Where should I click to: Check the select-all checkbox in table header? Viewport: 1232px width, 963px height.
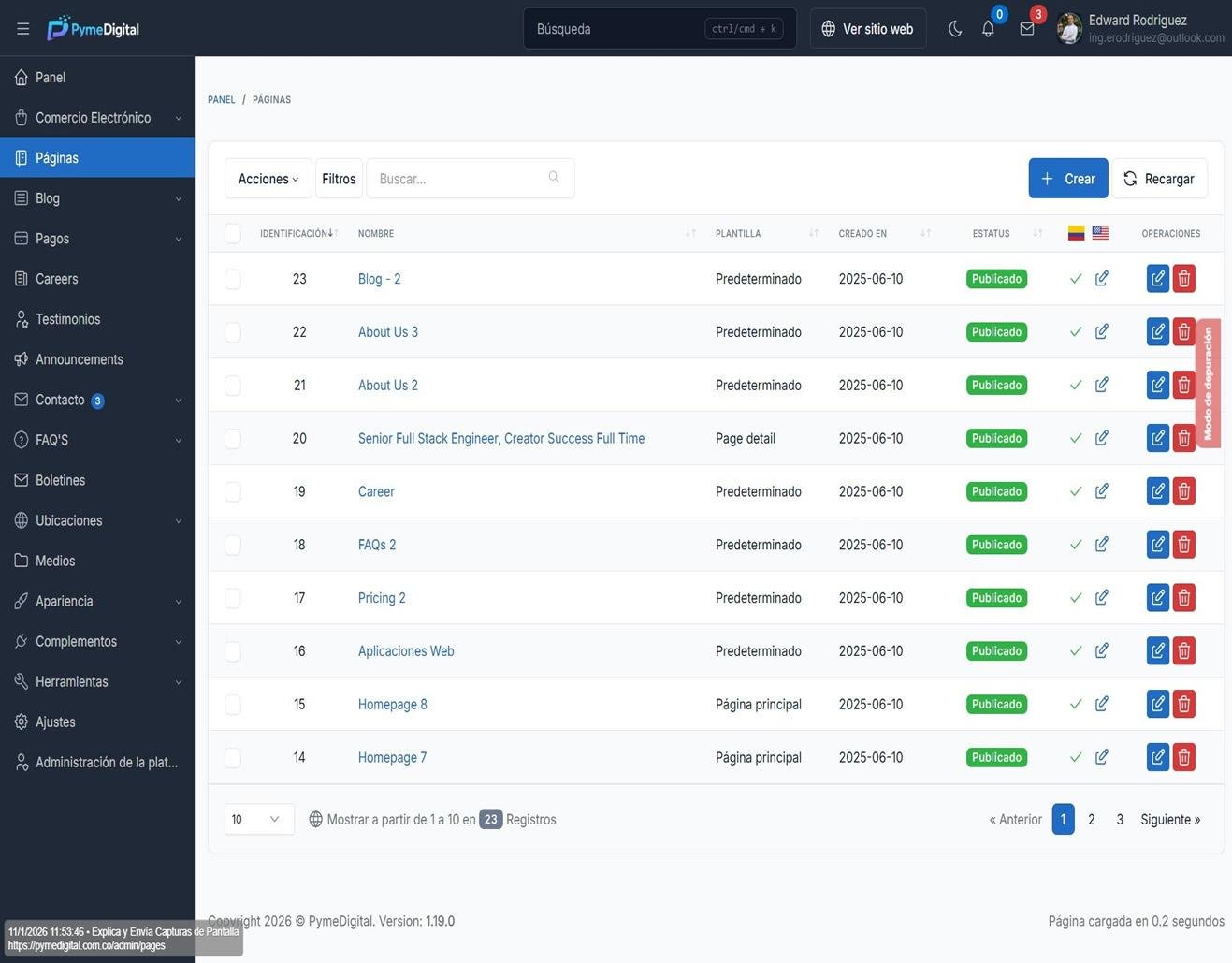click(x=232, y=232)
